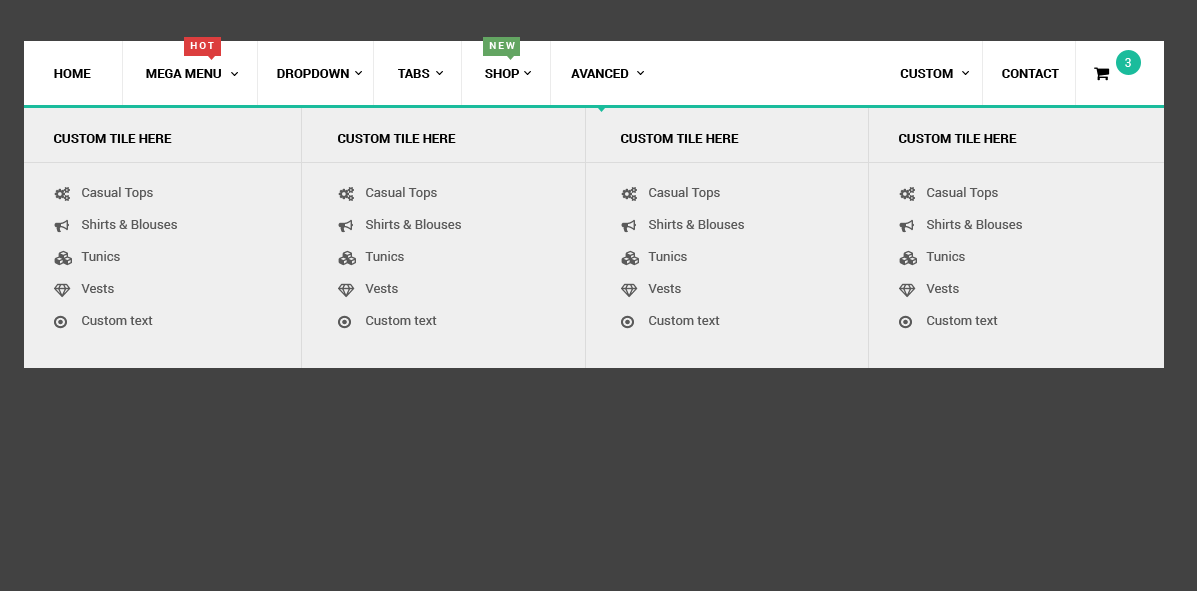The width and height of the screenshot is (1197, 591).
Task: Expand the Dropdown menu chevron
Action: pyautogui.click(x=359, y=73)
